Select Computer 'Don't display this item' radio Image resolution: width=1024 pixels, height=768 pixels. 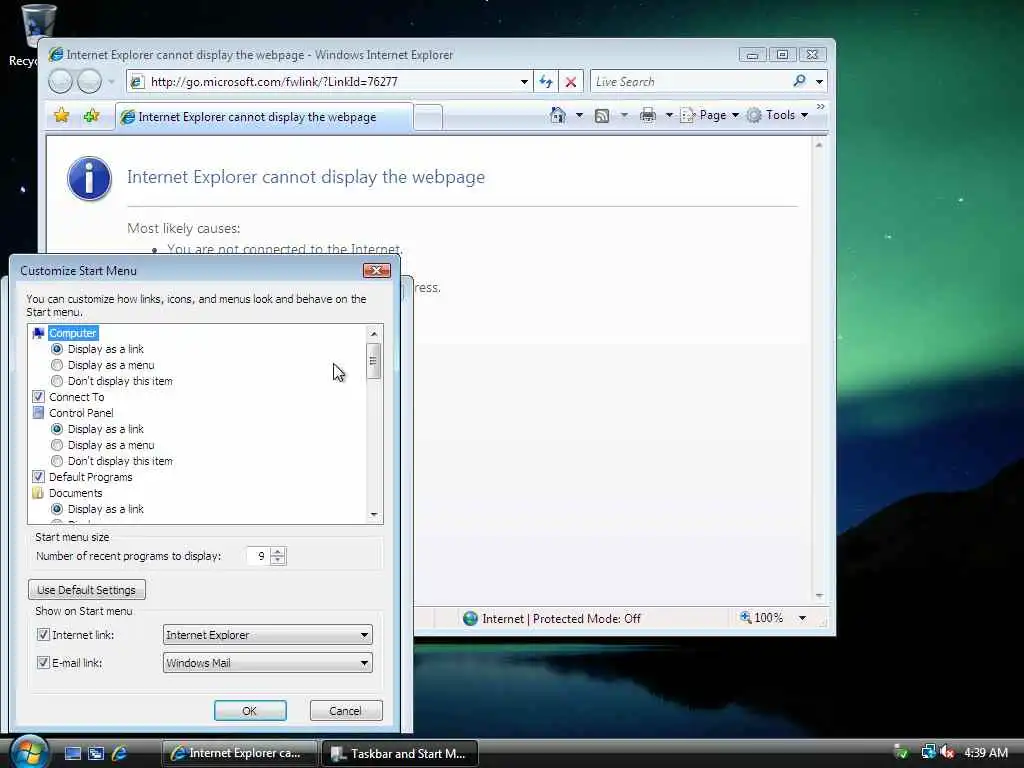(57, 381)
